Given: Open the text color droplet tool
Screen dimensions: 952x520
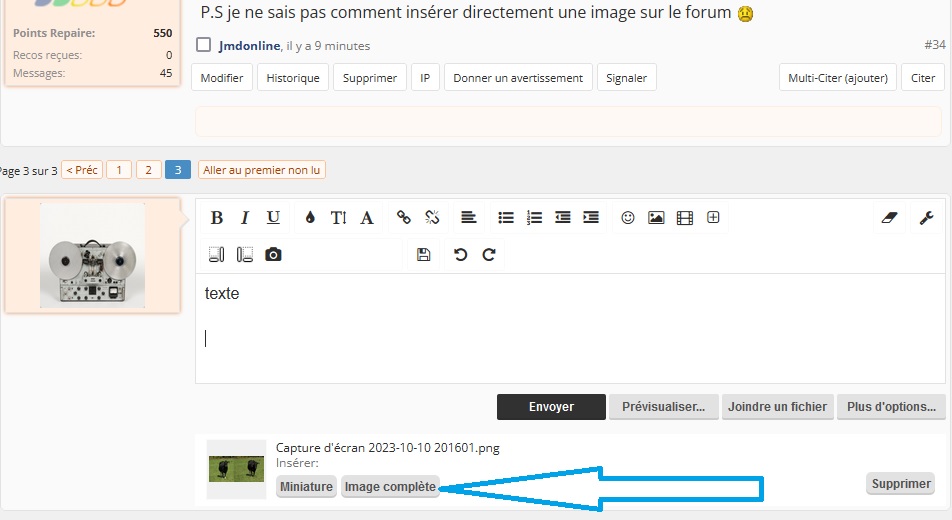Looking at the screenshot, I should (x=310, y=217).
